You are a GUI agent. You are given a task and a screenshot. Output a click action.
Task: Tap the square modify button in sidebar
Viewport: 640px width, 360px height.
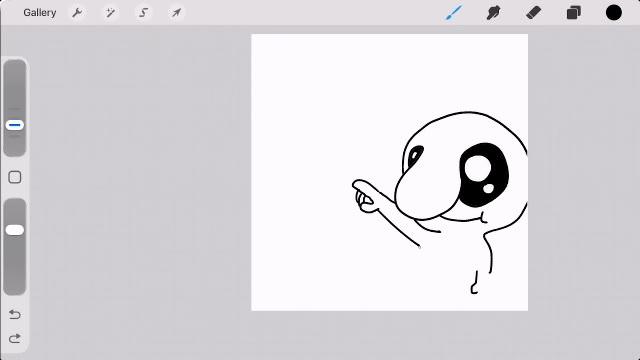coord(15,177)
